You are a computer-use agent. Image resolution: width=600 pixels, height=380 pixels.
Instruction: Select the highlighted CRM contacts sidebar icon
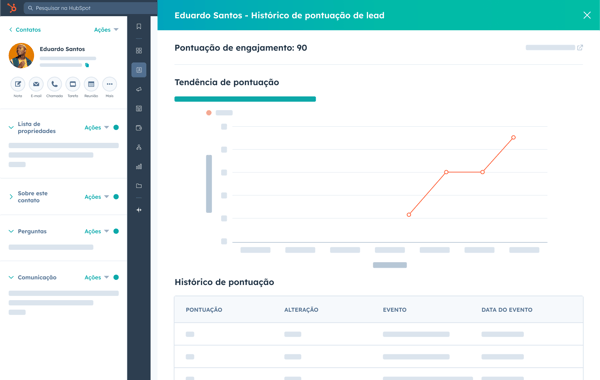[139, 70]
